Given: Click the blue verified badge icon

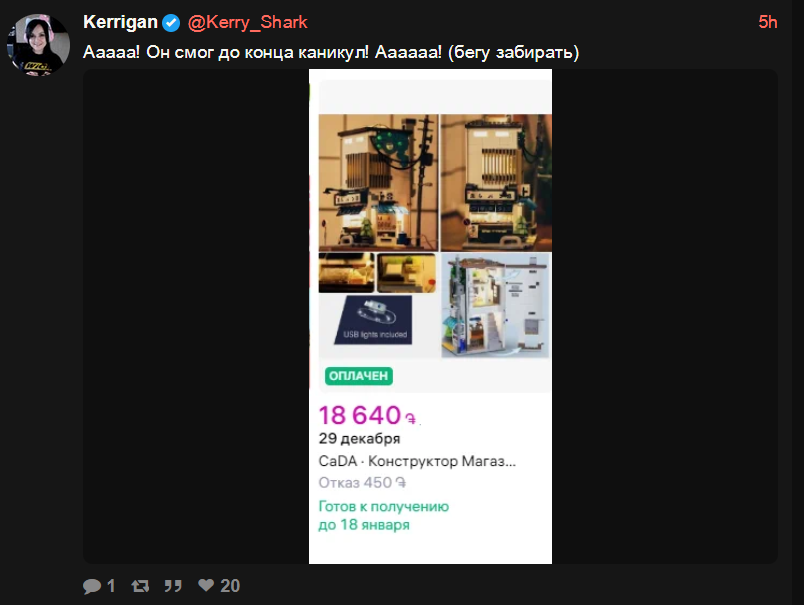Looking at the screenshot, I should [x=171, y=23].
